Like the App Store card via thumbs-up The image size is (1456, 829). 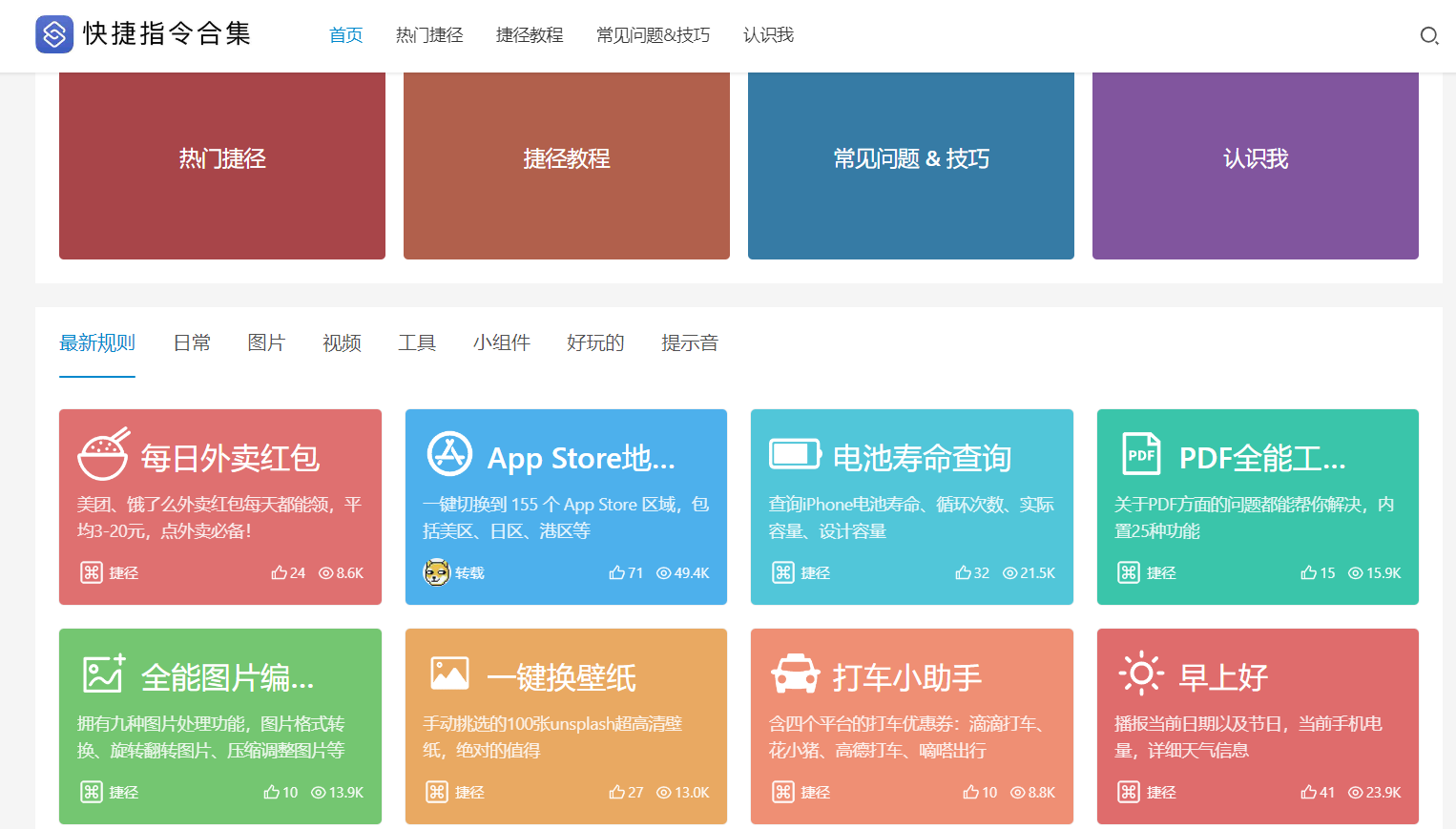[x=617, y=573]
